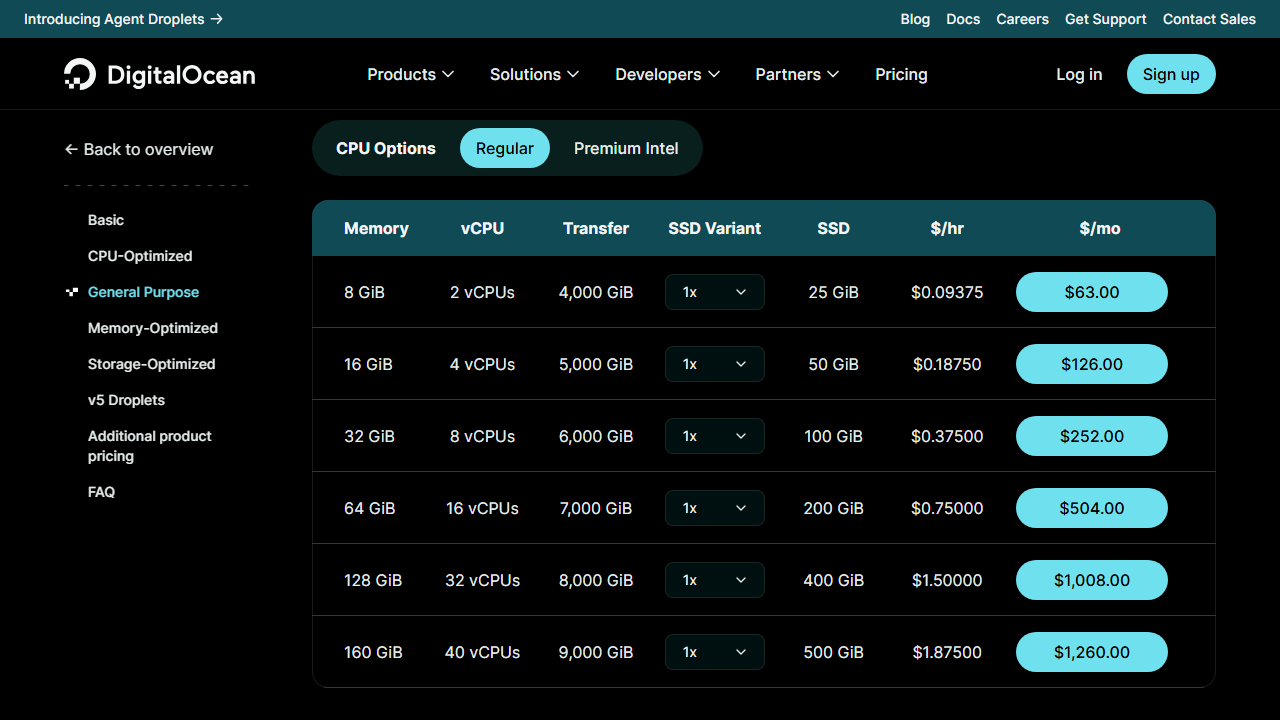Open SSD Variant dropdown for 16 GiB row

pos(715,364)
